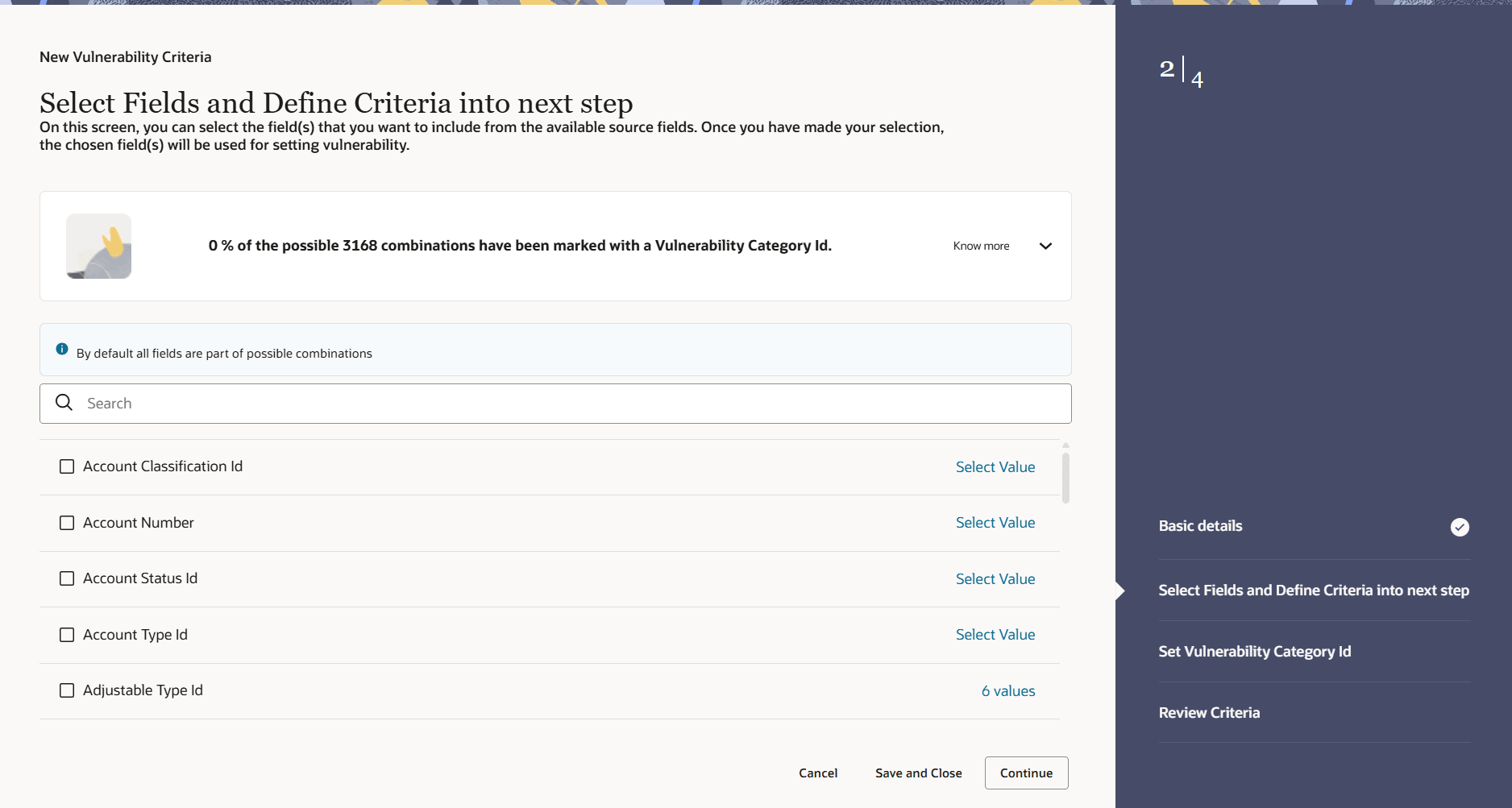Click the hand illustration next to the combinations message

[x=98, y=246]
